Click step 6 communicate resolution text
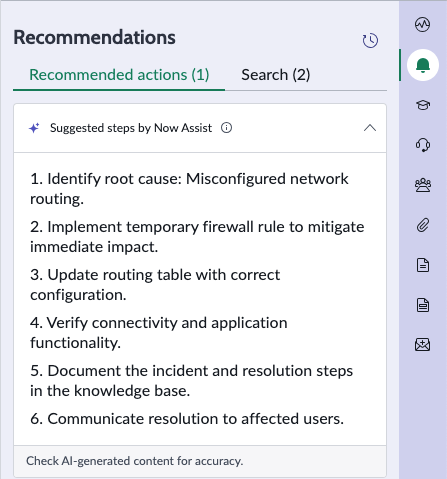This screenshot has height=479, width=447. (187, 419)
